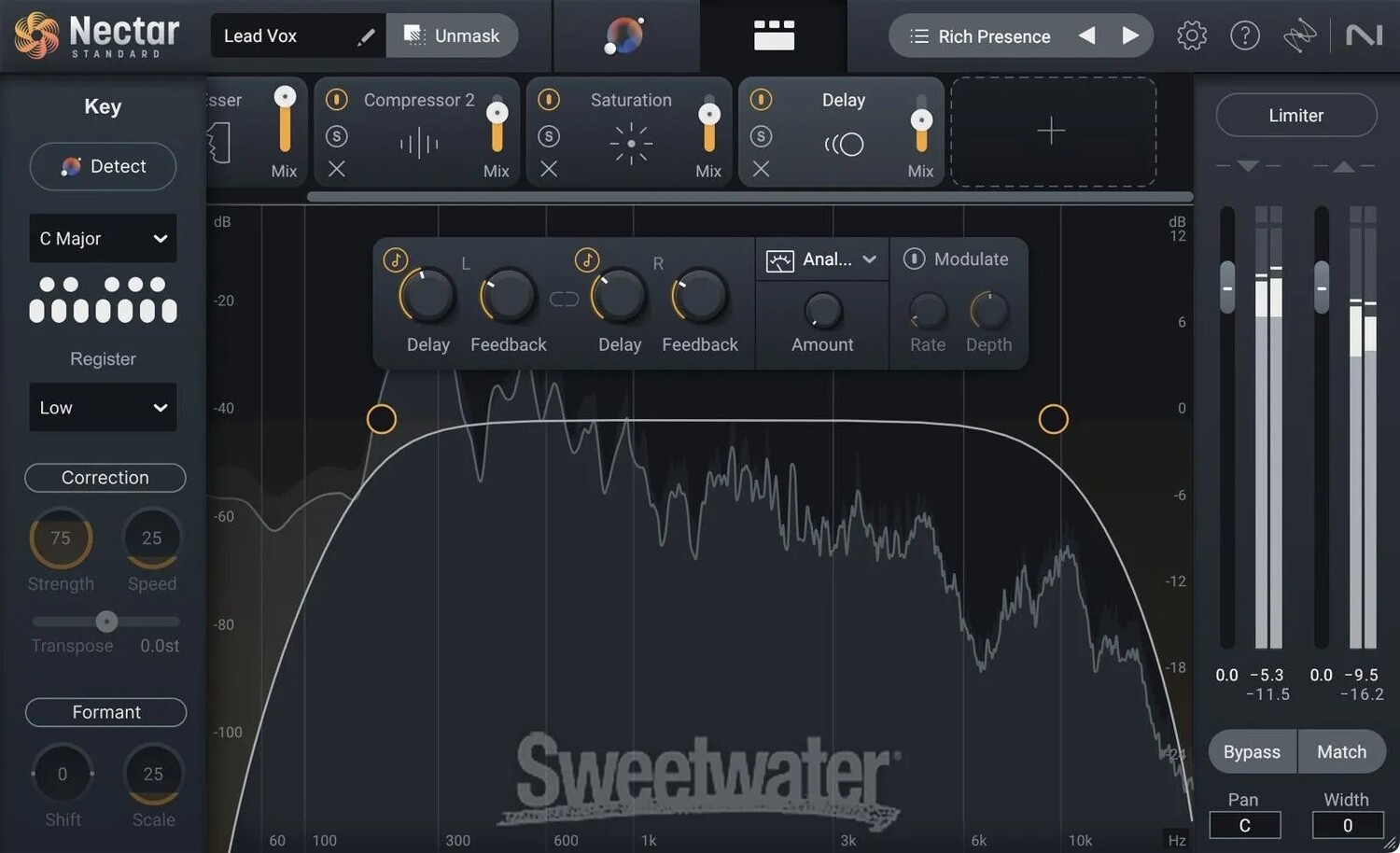1400x853 pixels.
Task: Click the left-right delay link icon
Action: (564, 299)
